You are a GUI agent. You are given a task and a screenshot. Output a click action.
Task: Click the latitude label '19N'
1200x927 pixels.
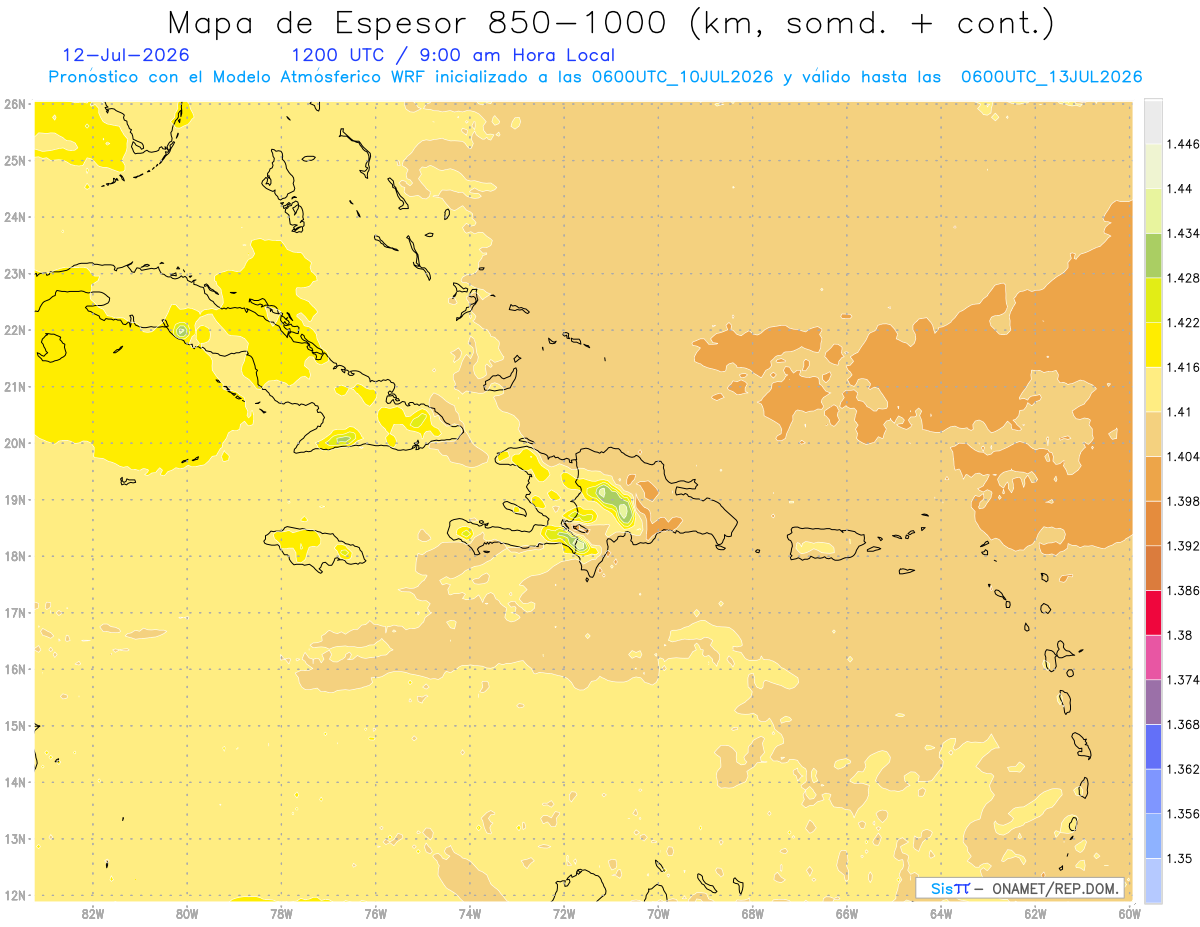14,500
